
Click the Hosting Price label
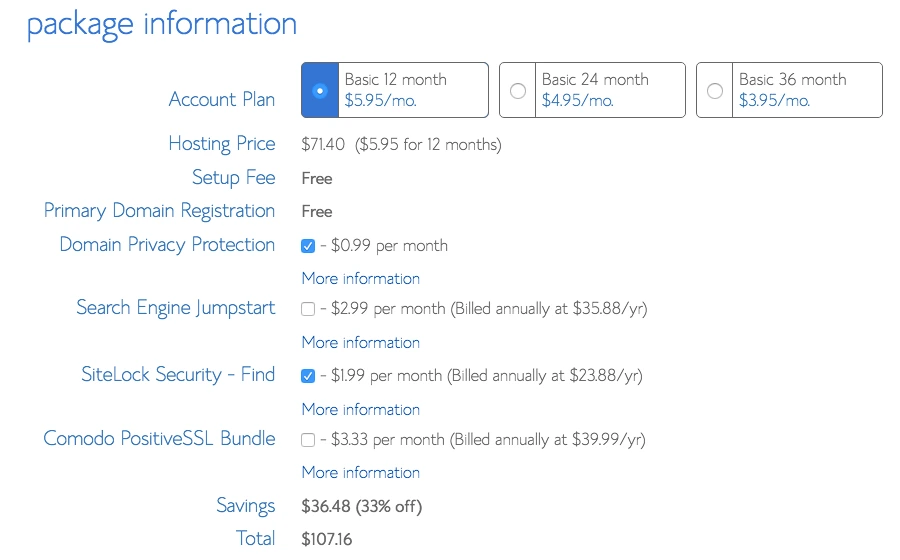click(x=221, y=144)
